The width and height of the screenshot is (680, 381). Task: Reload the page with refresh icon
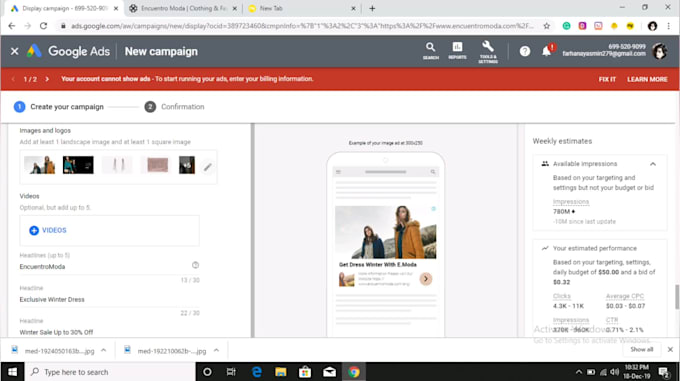tap(43, 26)
